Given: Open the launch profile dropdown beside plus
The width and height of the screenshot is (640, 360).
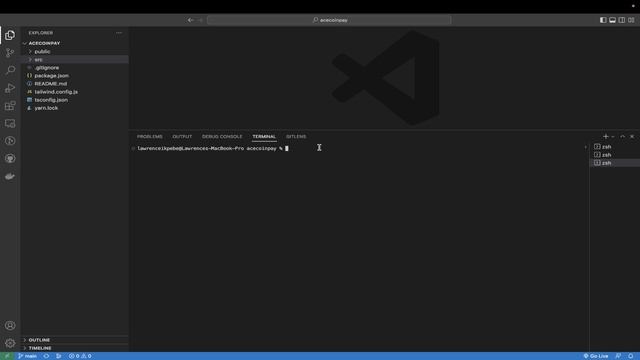Looking at the screenshot, I should coord(613,136).
